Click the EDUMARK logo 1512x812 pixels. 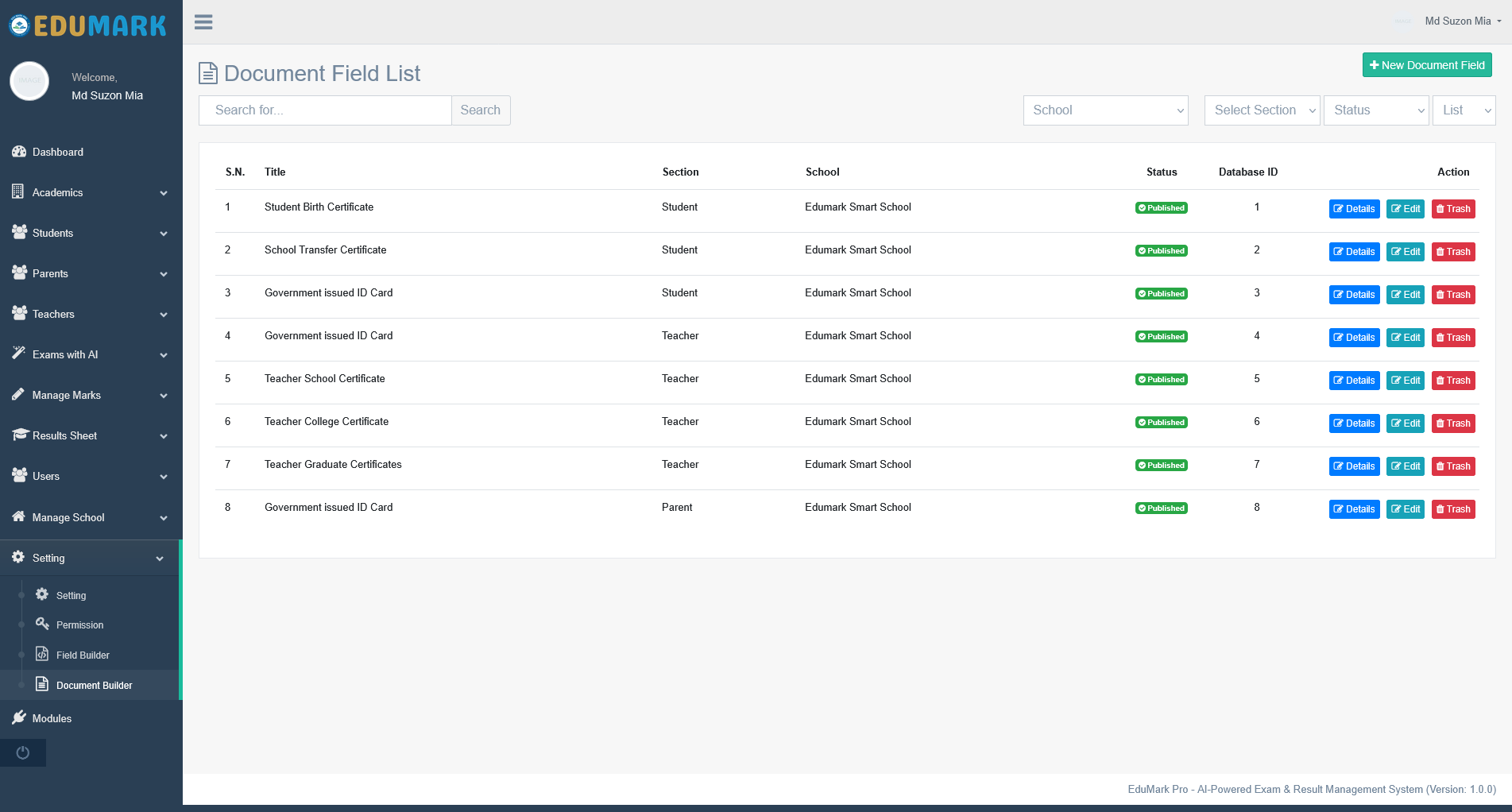(x=88, y=25)
